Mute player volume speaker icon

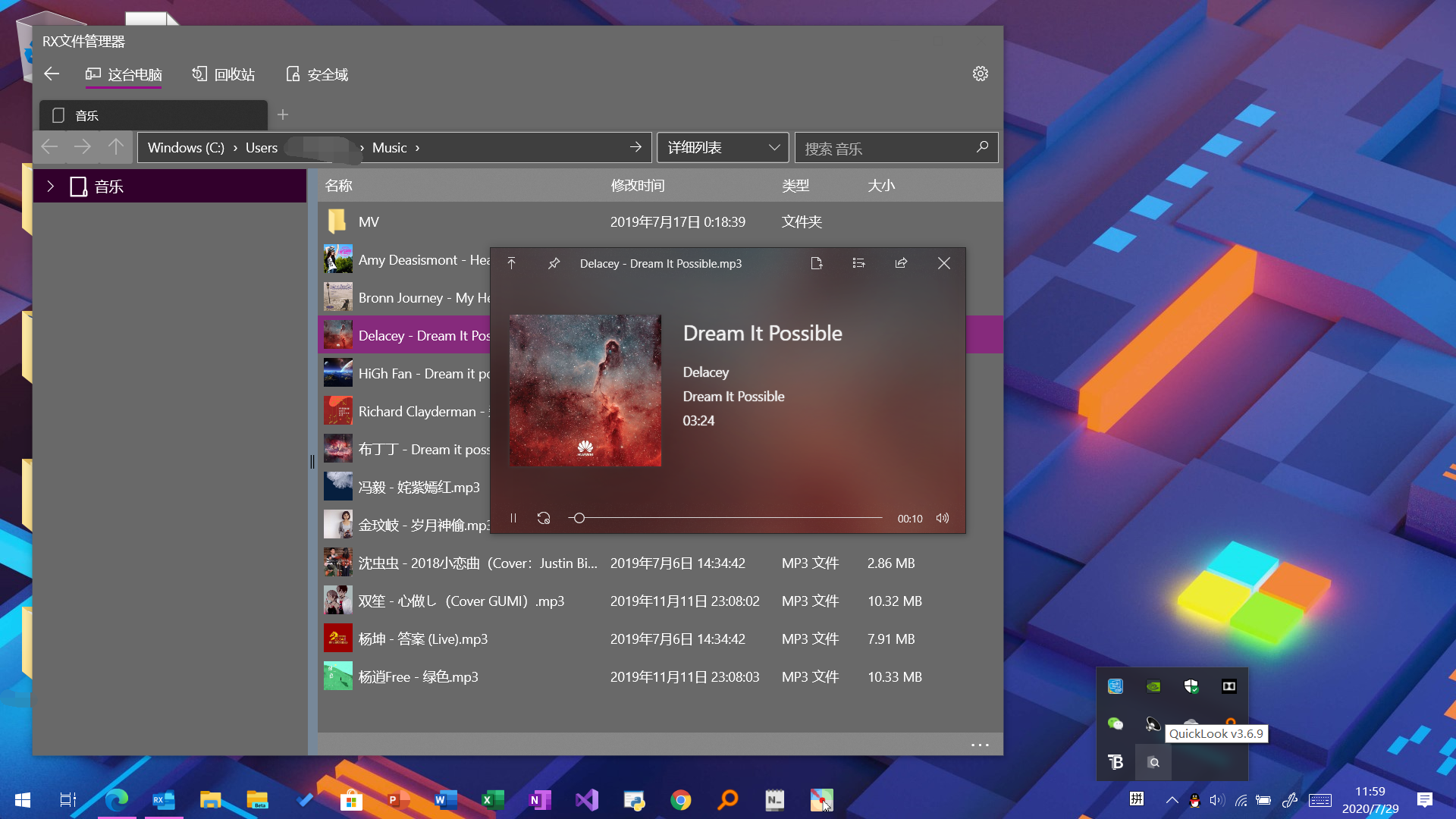coord(943,518)
